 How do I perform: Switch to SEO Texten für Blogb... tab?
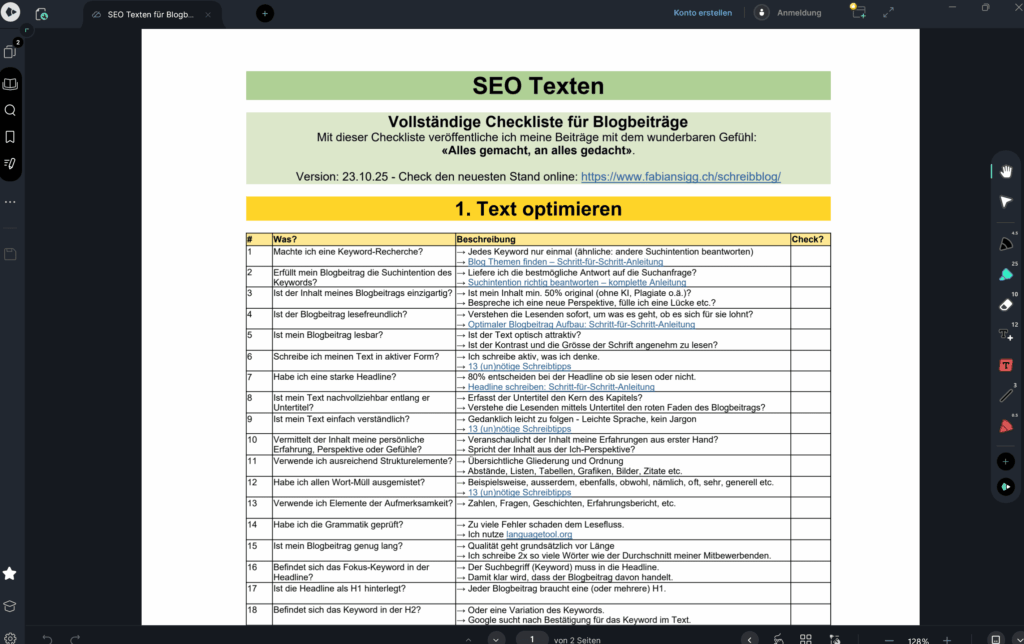pyautogui.click(x=152, y=14)
